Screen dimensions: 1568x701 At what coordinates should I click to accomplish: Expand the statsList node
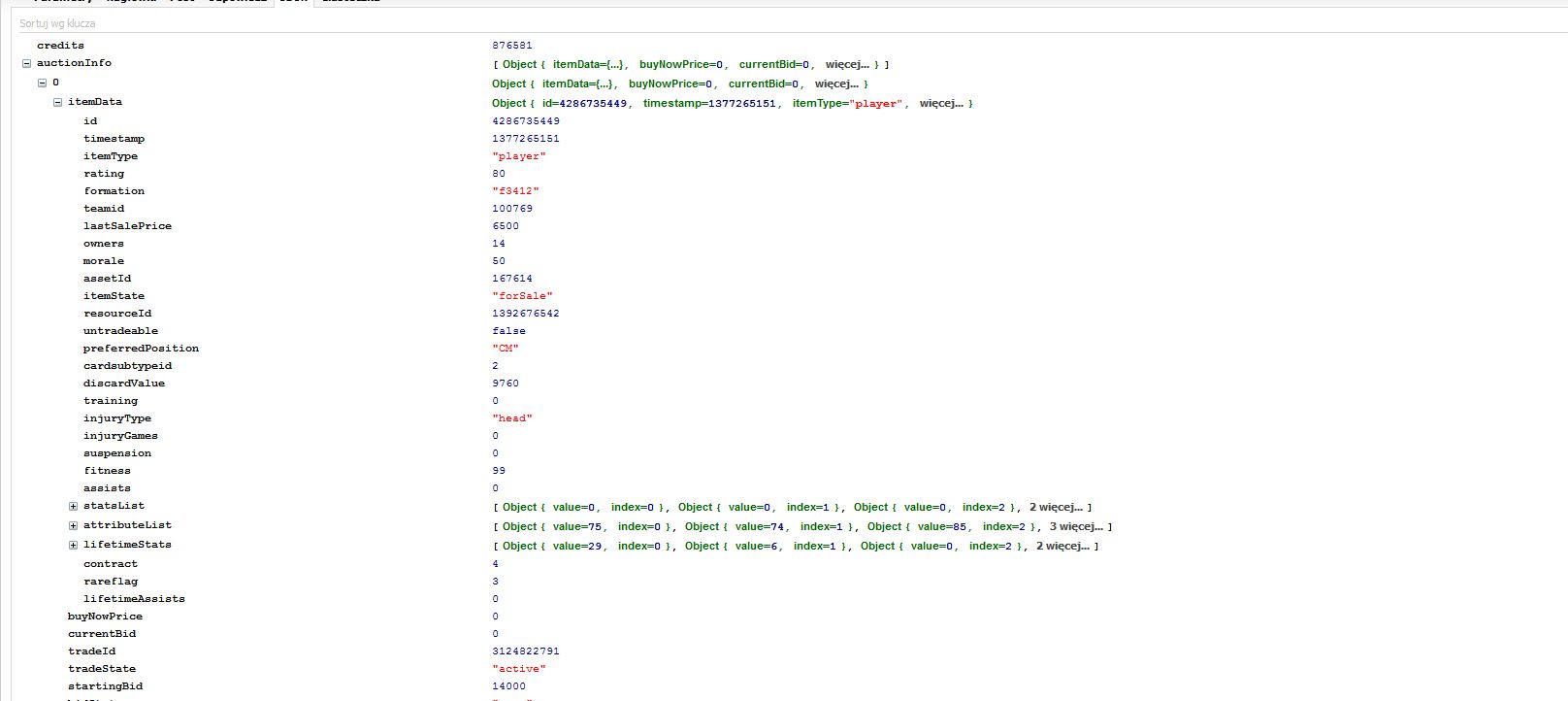click(x=73, y=506)
